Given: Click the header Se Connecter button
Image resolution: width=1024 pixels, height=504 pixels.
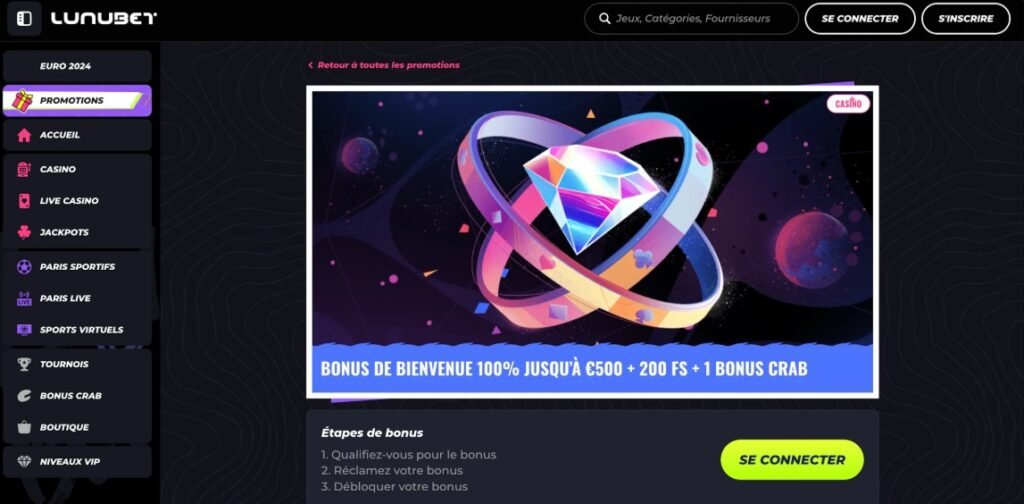Looking at the screenshot, I should 860,19.
